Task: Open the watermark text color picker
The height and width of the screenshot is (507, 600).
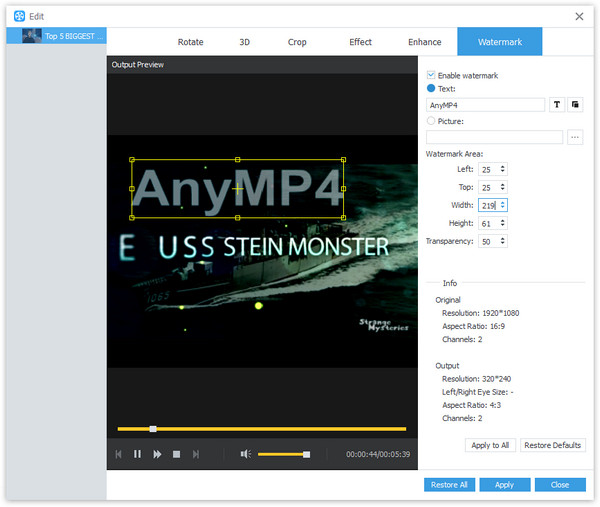Action: coord(576,104)
